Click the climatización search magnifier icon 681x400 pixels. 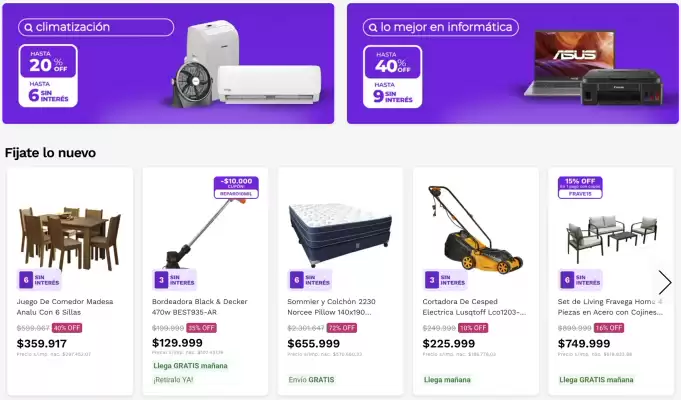pos(28,27)
